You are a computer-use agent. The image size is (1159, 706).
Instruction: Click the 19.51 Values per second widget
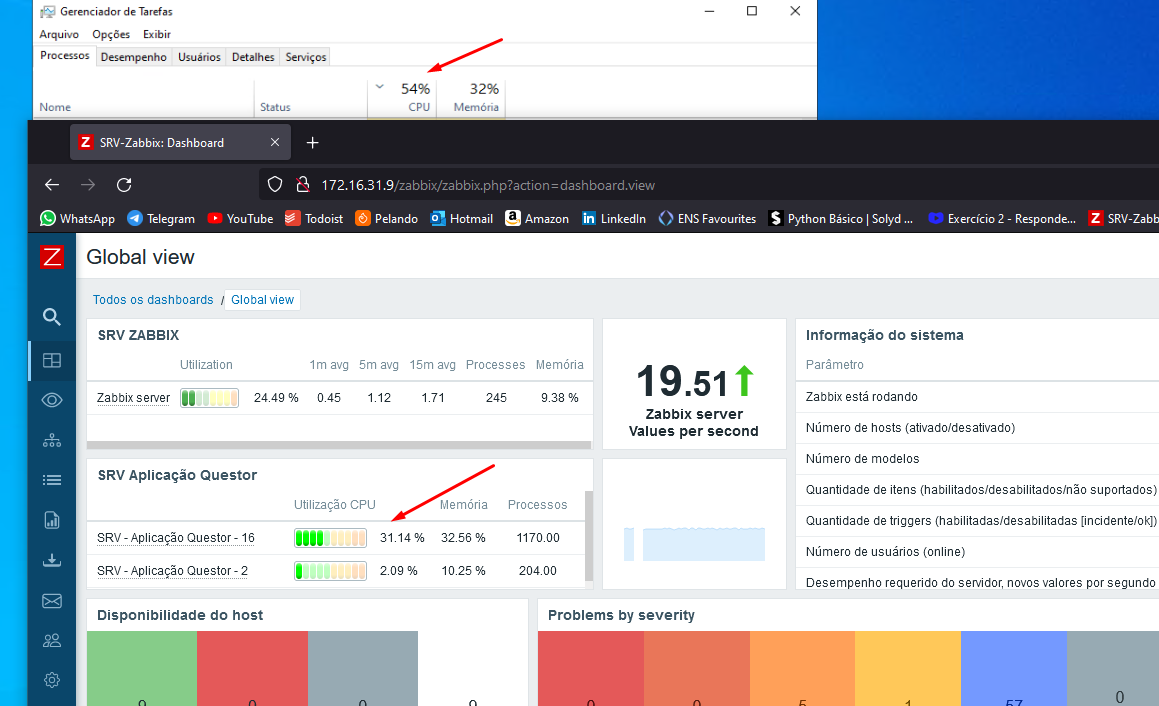tap(694, 384)
